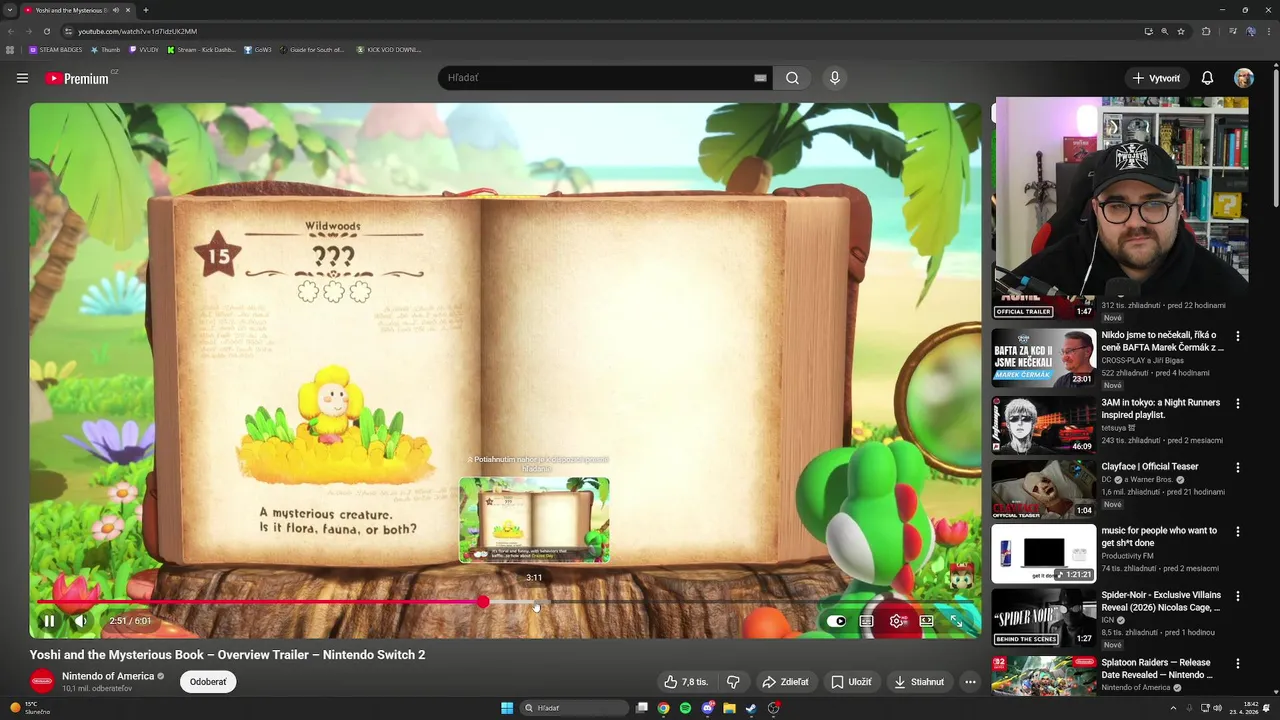Open options for music for people video
The height and width of the screenshot is (720, 1280).
1238,532
